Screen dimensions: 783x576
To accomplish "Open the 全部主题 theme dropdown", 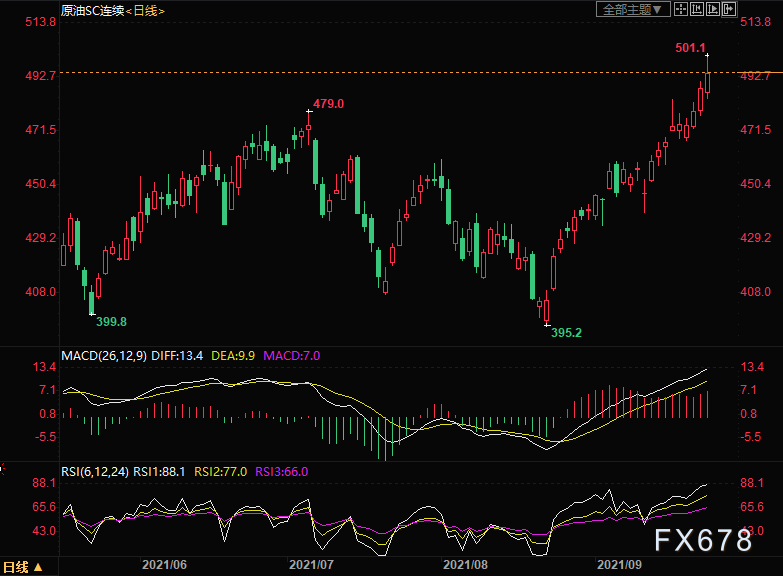I will pyautogui.click(x=631, y=9).
